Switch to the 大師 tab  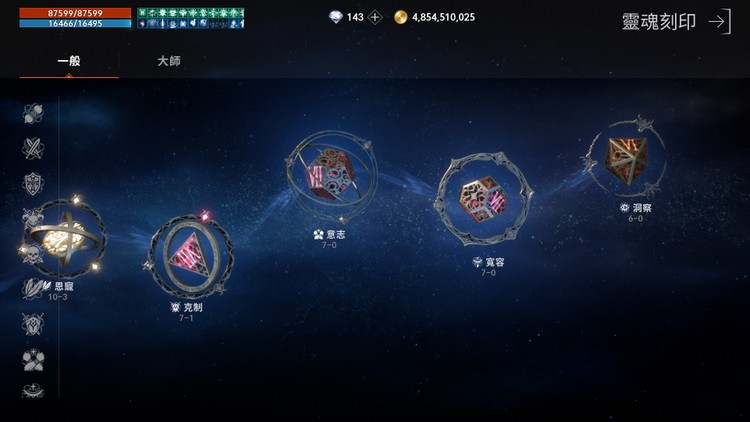click(169, 61)
